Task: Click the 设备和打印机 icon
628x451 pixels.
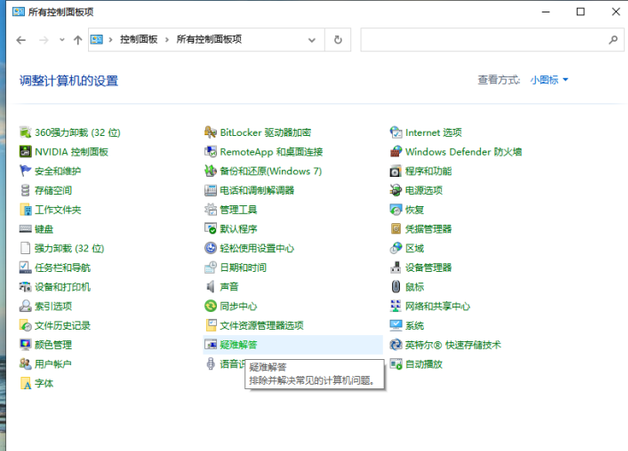Action: (25, 287)
